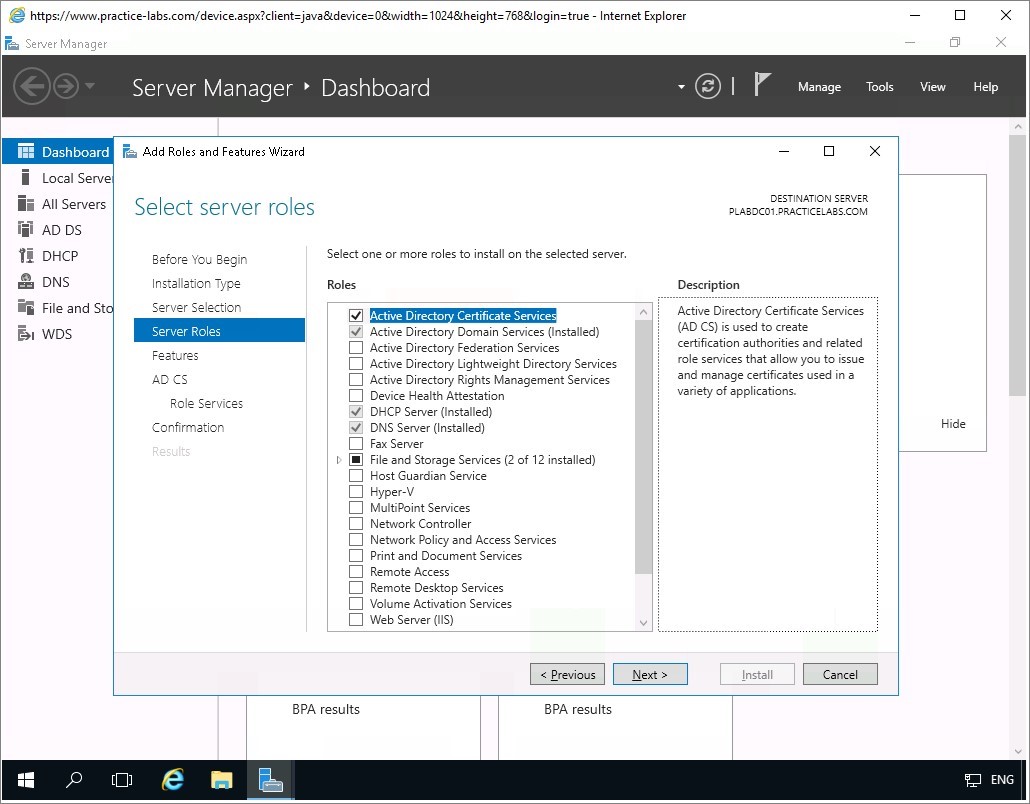Select the All Servers sidebar icon

(26, 204)
